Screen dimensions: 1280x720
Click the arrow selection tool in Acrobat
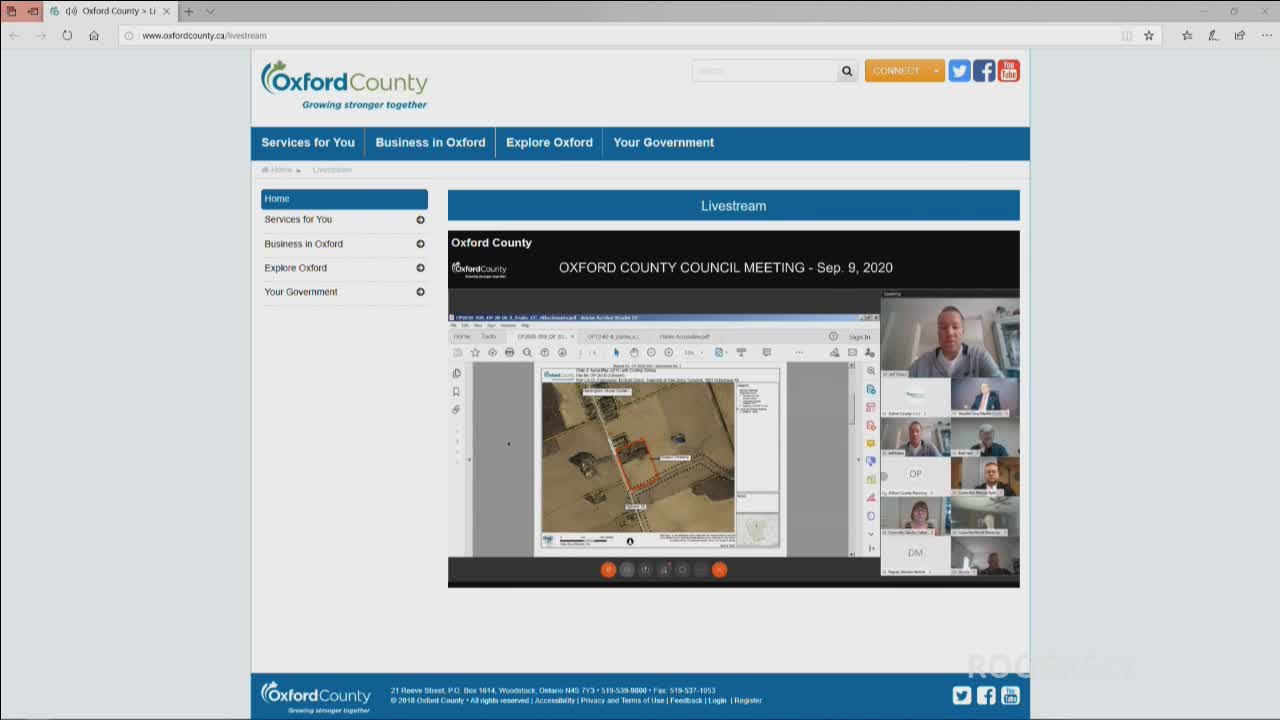pyautogui.click(x=616, y=353)
